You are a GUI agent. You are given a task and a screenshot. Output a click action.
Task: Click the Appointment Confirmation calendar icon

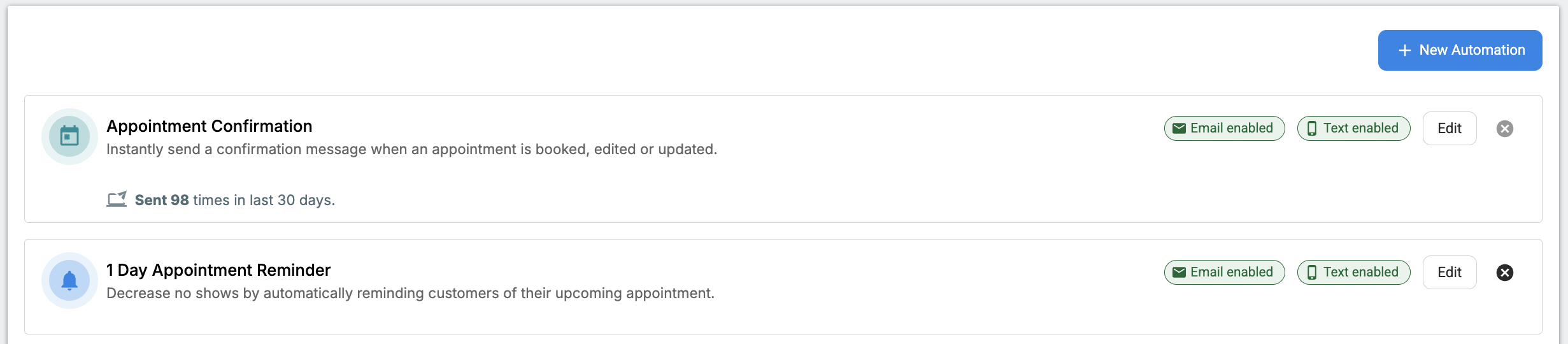pos(69,136)
